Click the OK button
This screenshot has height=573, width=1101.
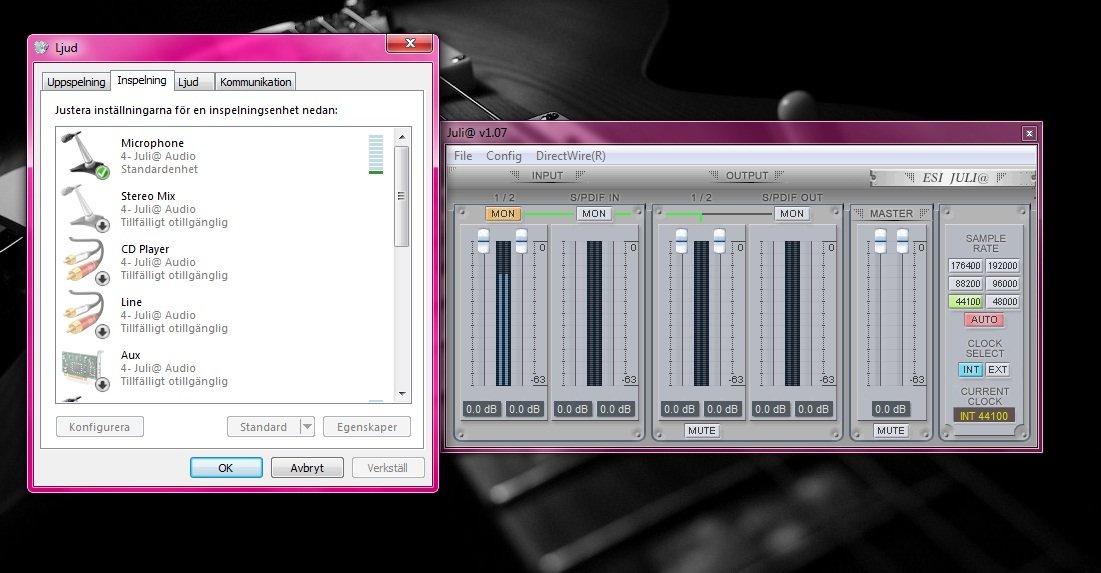(x=226, y=468)
